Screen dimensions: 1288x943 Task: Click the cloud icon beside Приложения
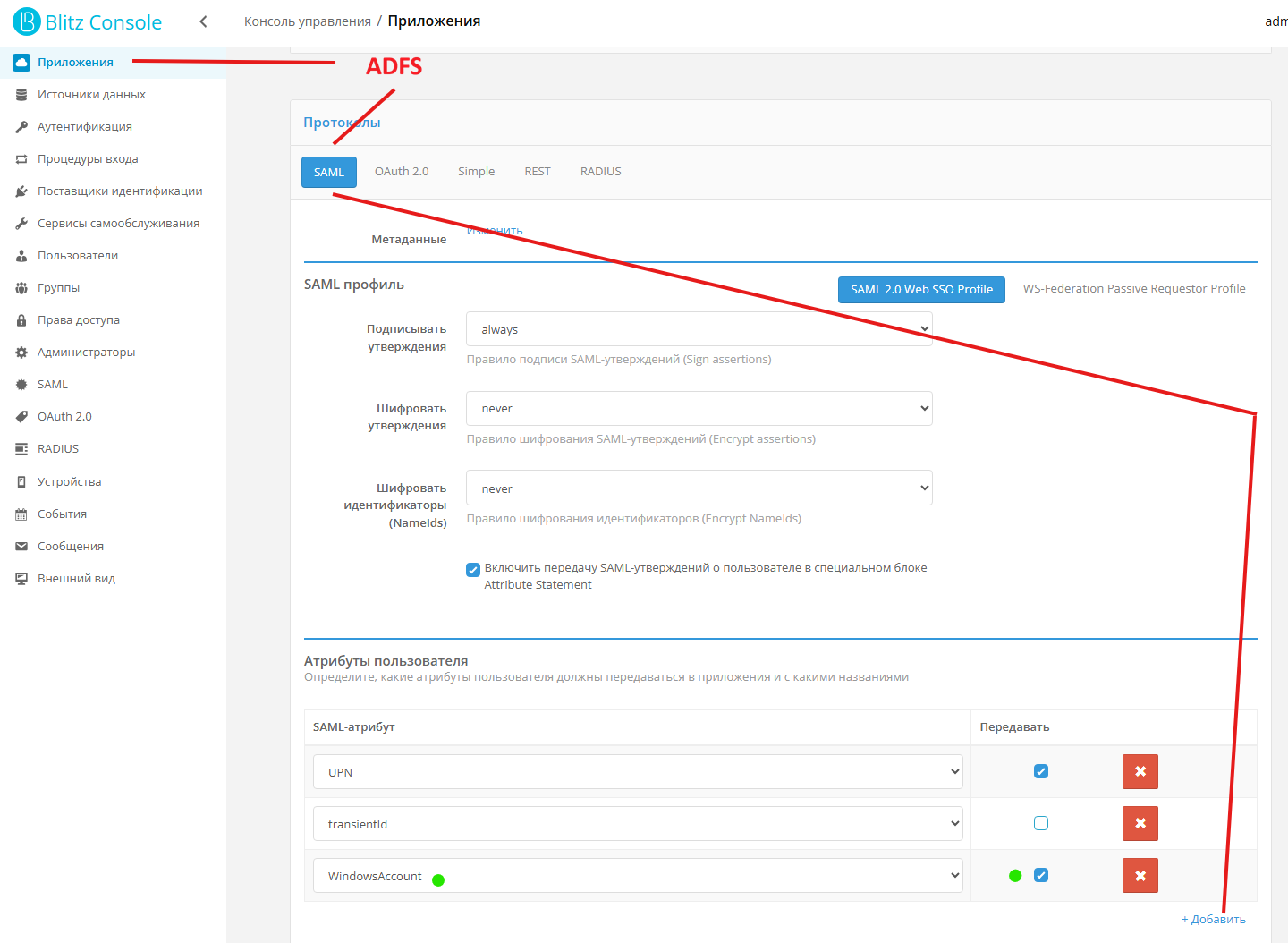[21, 63]
